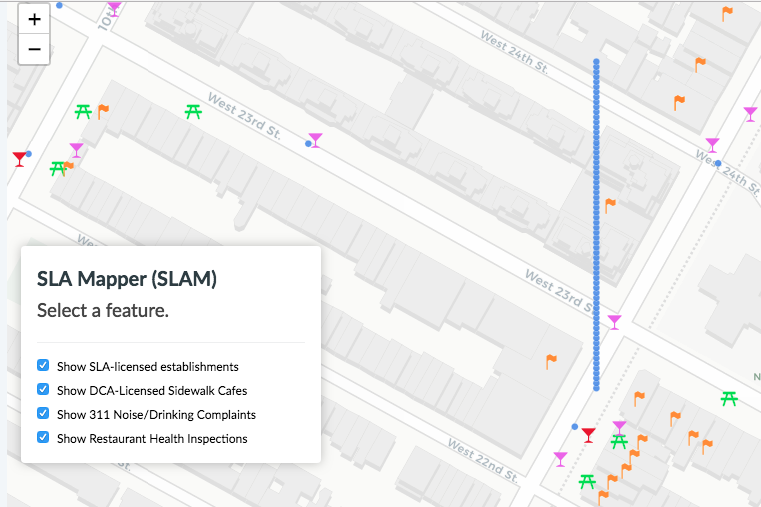Screen dimensions: 761x507
Task: Click the red cocktail glass near West 22nd St.
Action: click(589, 435)
